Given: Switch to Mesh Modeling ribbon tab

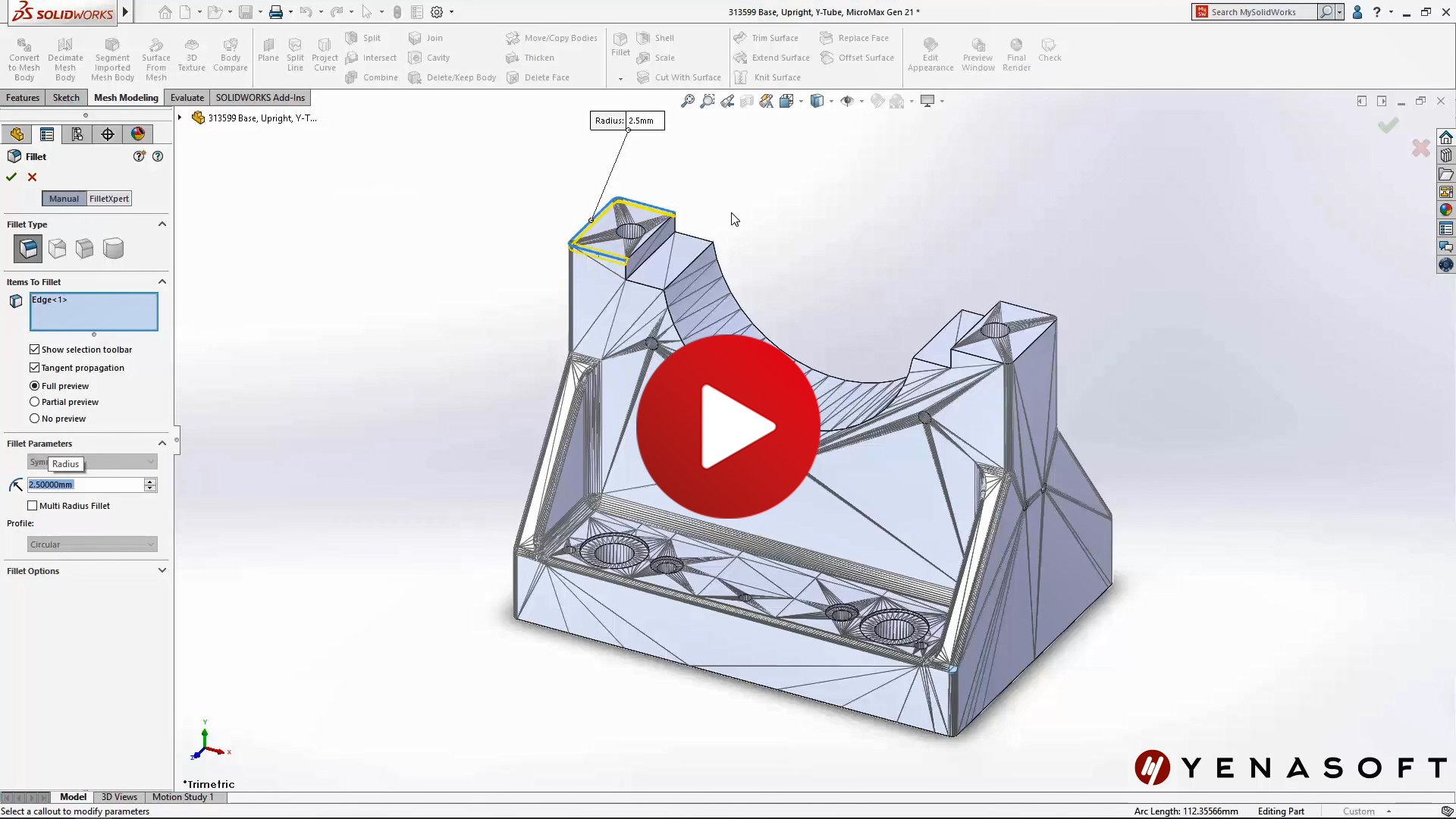Looking at the screenshot, I should [126, 97].
